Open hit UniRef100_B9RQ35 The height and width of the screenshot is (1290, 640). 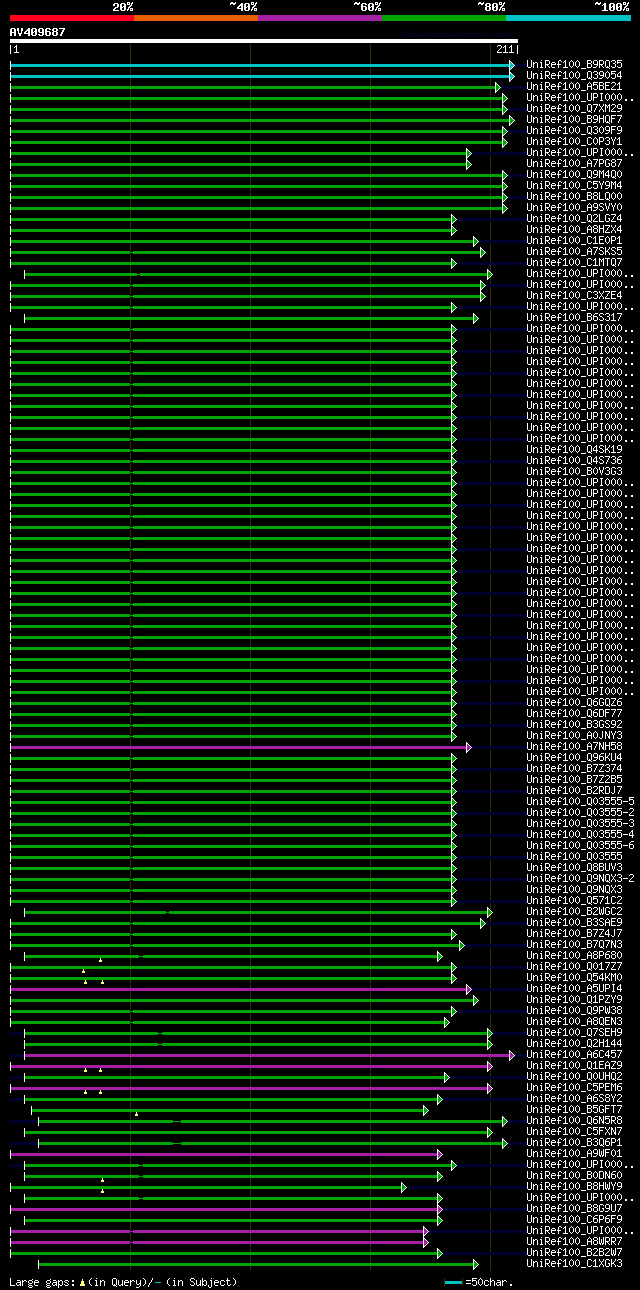pyautogui.click(x=574, y=64)
